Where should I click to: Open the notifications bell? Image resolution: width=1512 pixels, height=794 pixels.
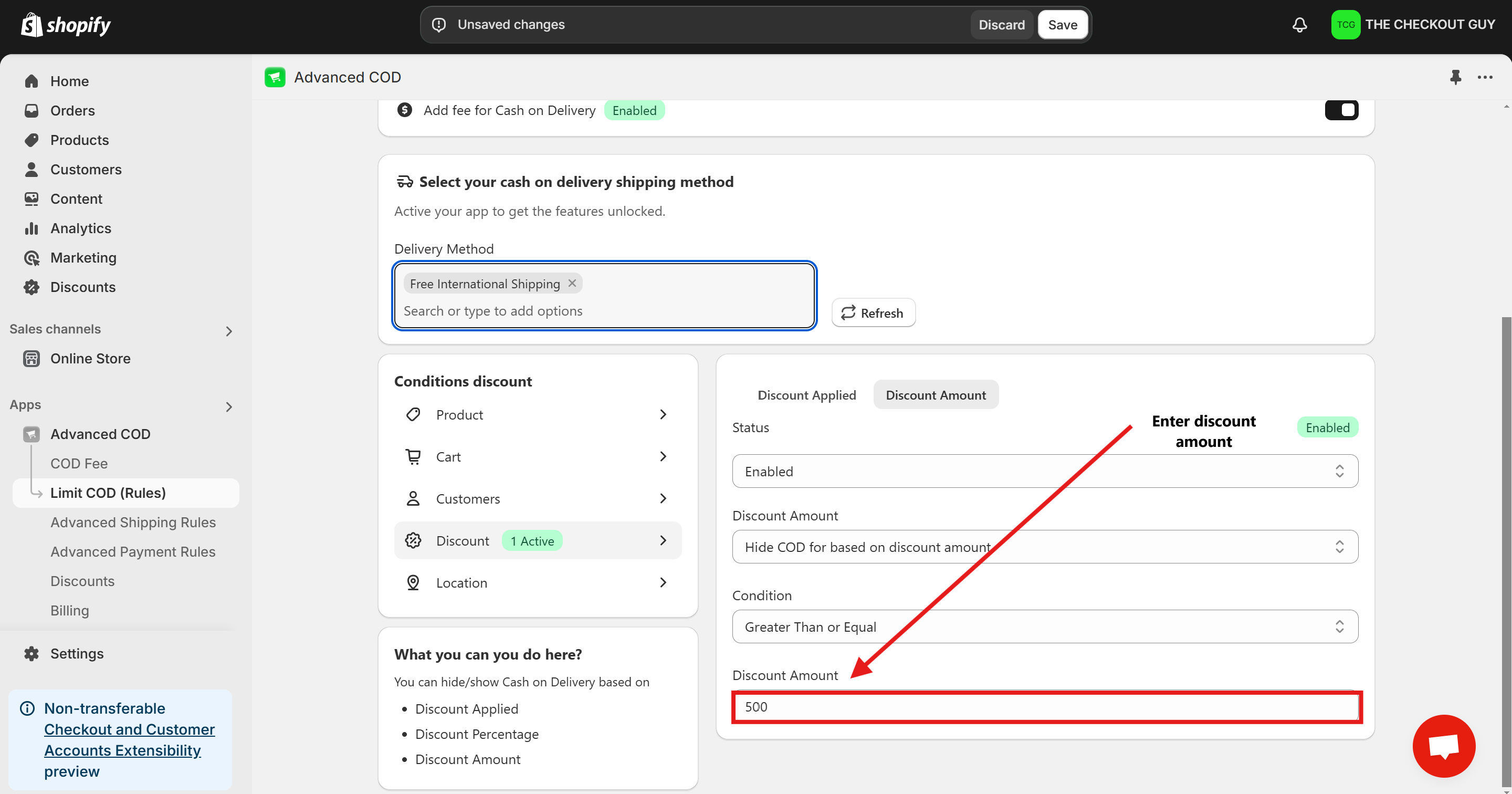[x=1299, y=25]
